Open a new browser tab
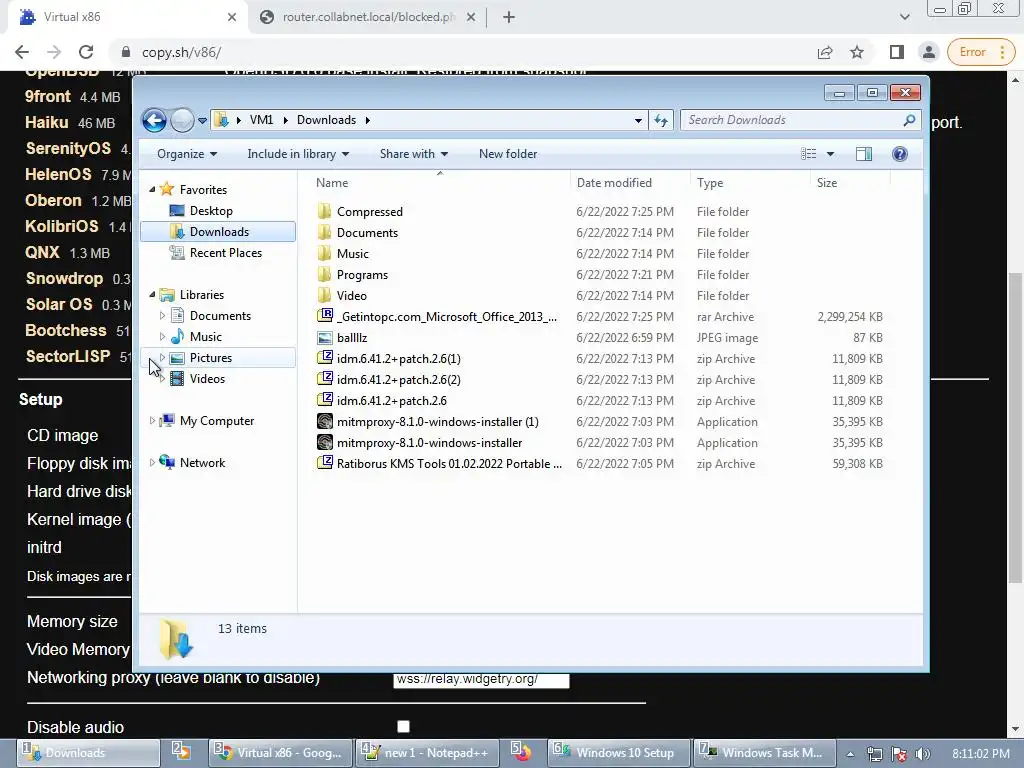The image size is (1024, 768). (x=509, y=17)
